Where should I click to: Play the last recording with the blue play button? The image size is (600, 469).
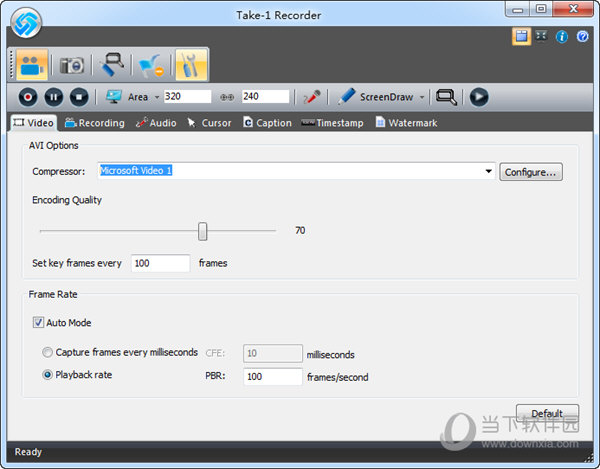(479, 97)
